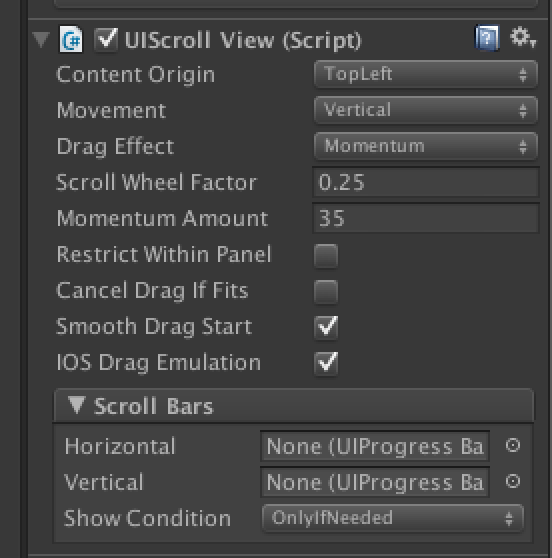Click the Vertical scroll bar object field
This screenshot has height=558, width=552.
click(375, 482)
